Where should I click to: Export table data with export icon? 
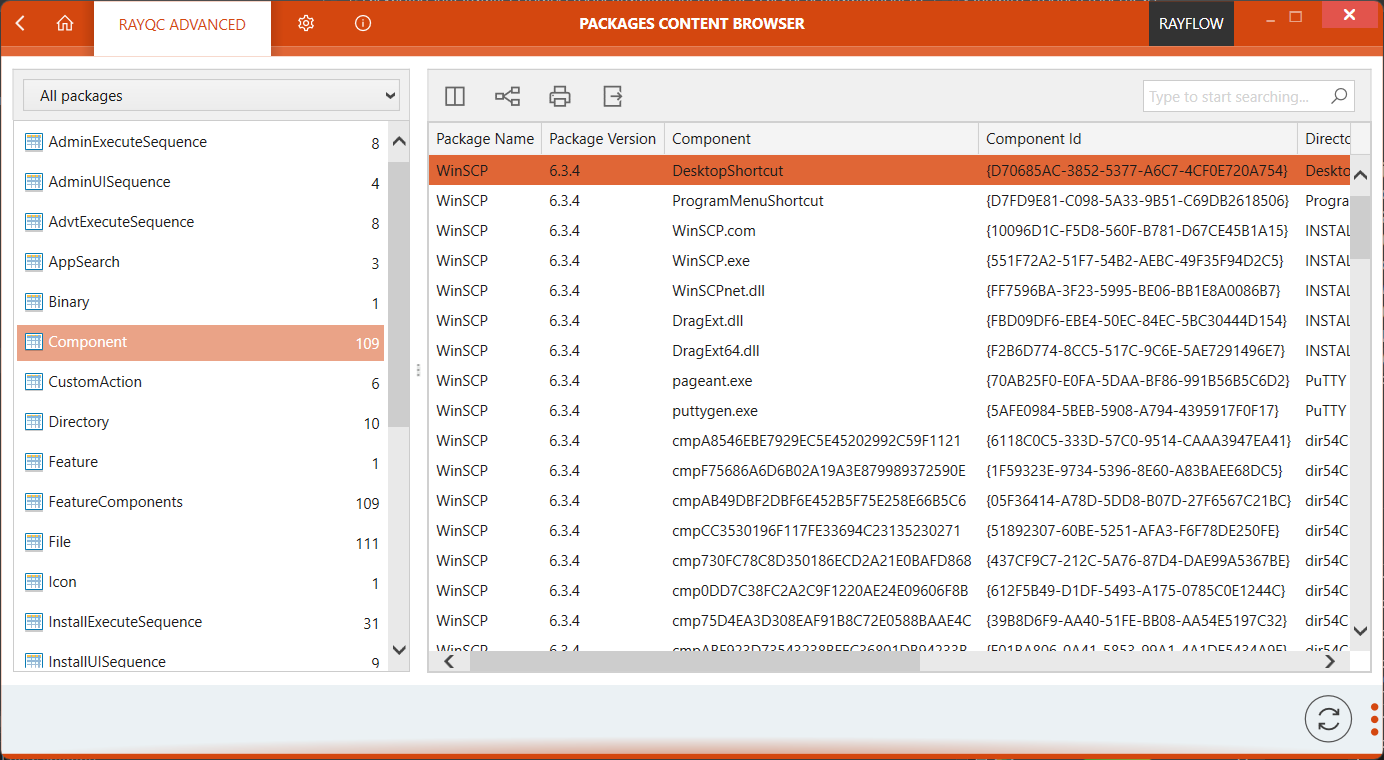[x=613, y=96]
